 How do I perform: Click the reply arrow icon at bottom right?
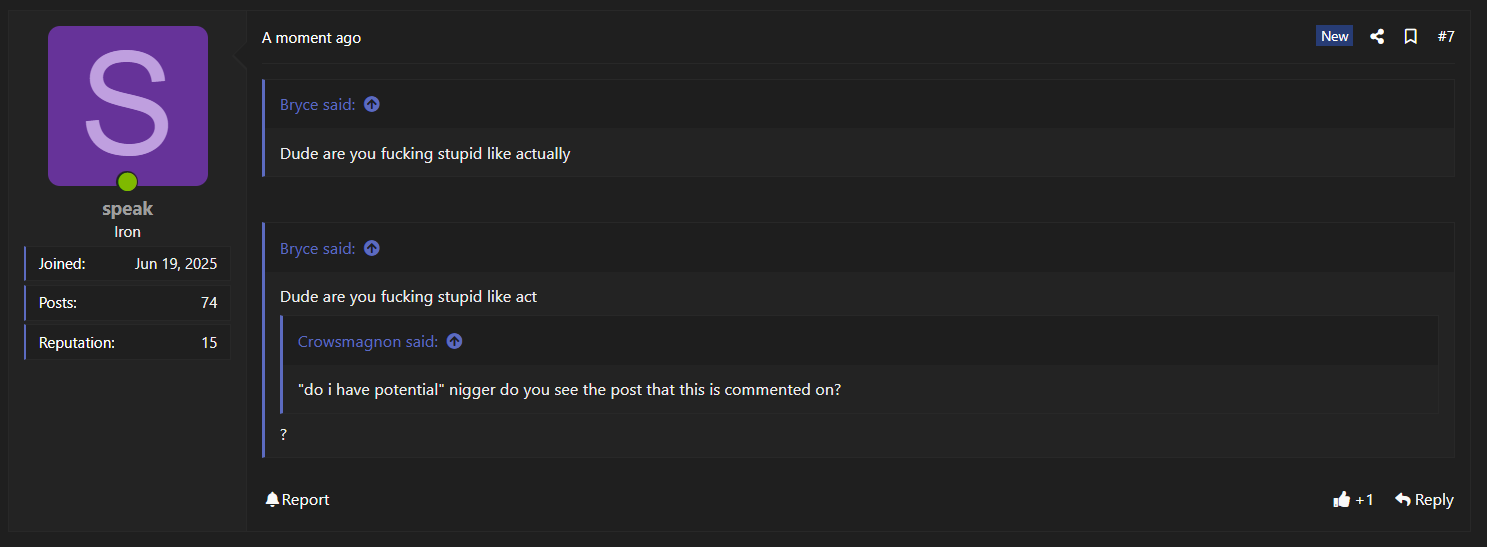(1403, 499)
